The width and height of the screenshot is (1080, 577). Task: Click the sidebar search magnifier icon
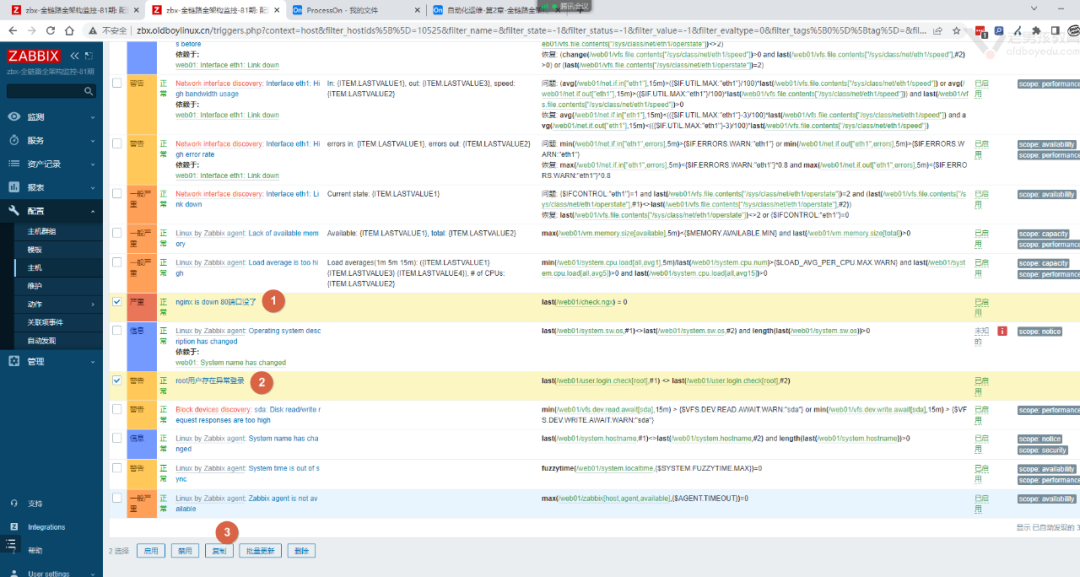click(88, 91)
